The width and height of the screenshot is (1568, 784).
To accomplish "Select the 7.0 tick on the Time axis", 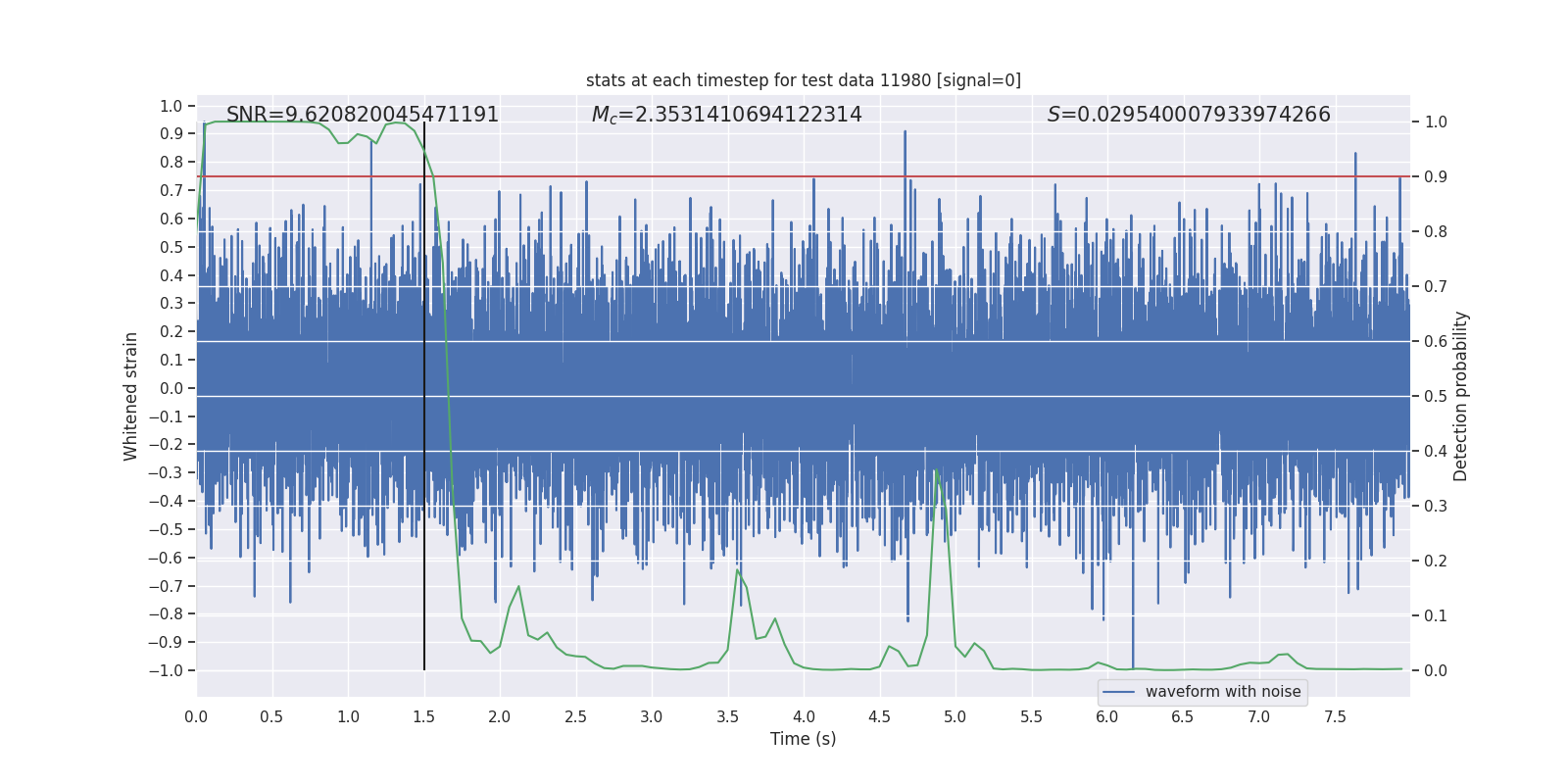I will (1259, 716).
